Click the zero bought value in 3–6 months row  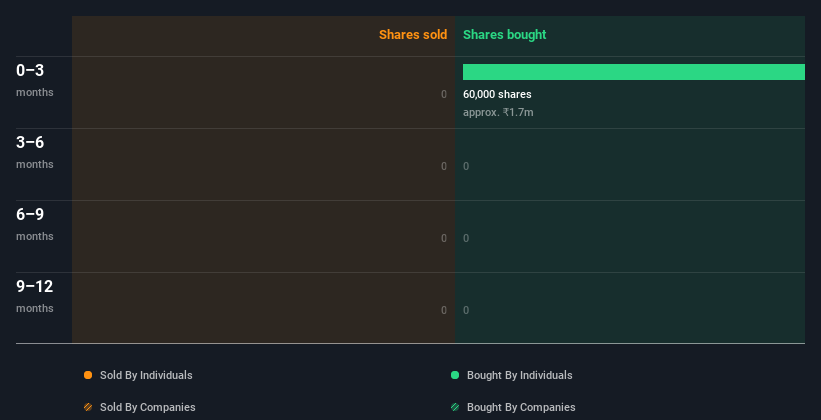[x=466, y=167]
